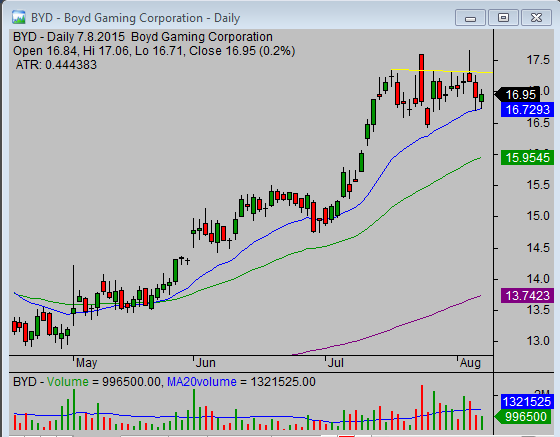
Task: Click the 14.5 price axis label
Action: tap(538, 248)
